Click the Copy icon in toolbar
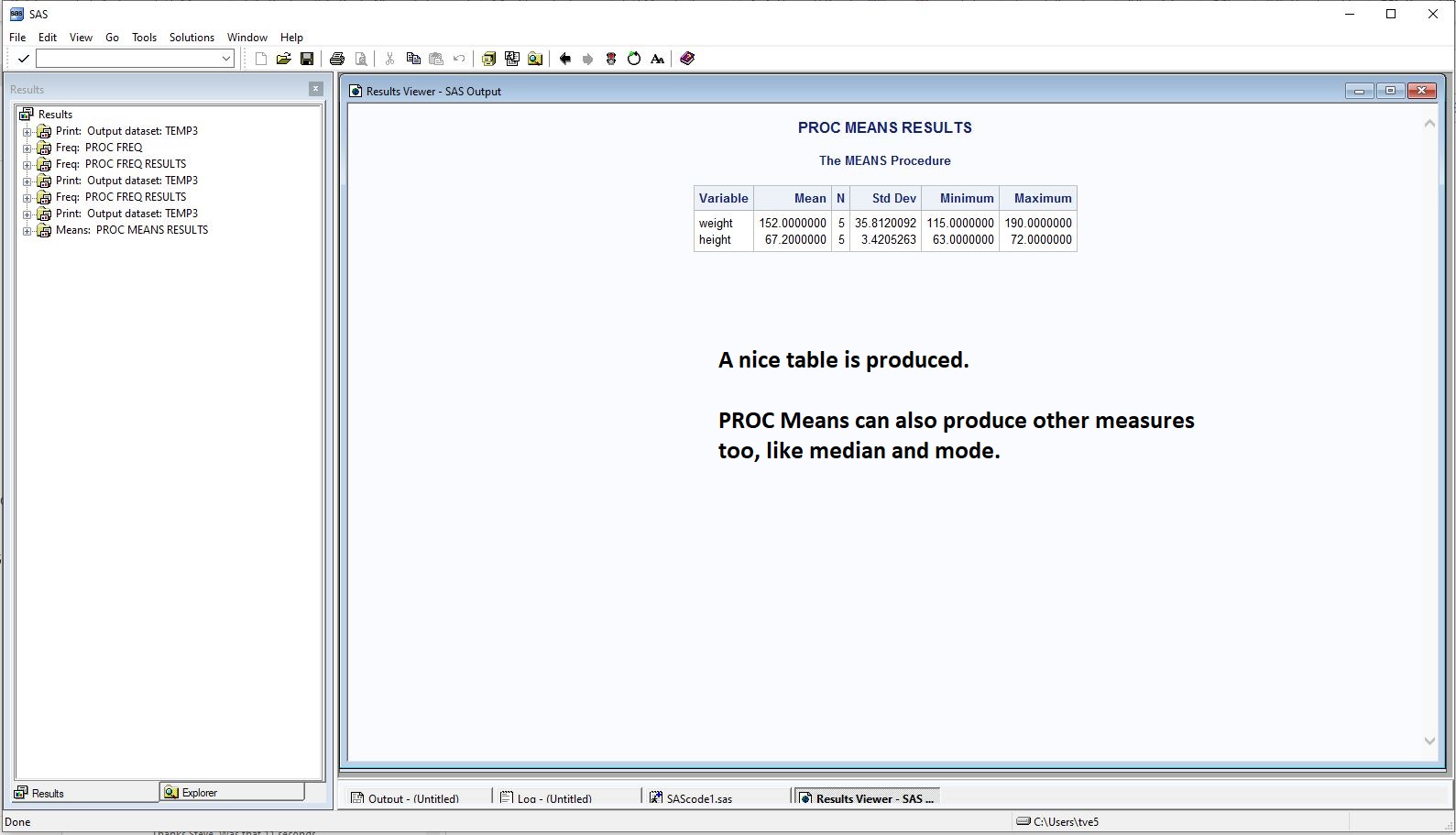Image resolution: width=1456 pixels, height=835 pixels. coord(413,59)
